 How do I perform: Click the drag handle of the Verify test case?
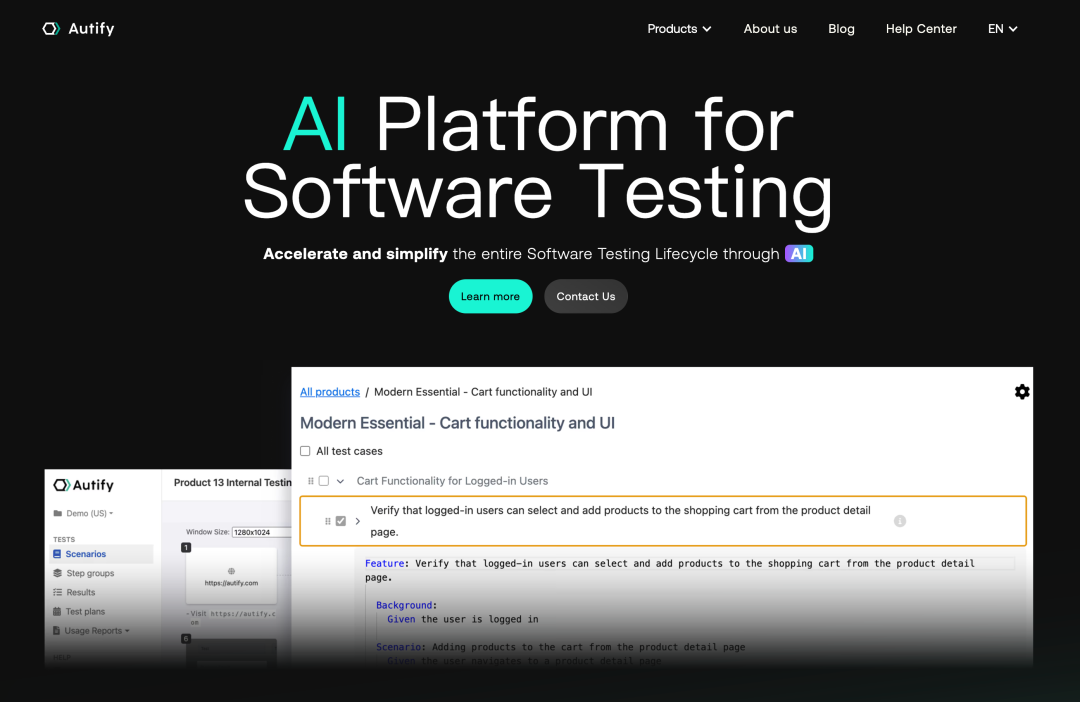[x=327, y=521]
